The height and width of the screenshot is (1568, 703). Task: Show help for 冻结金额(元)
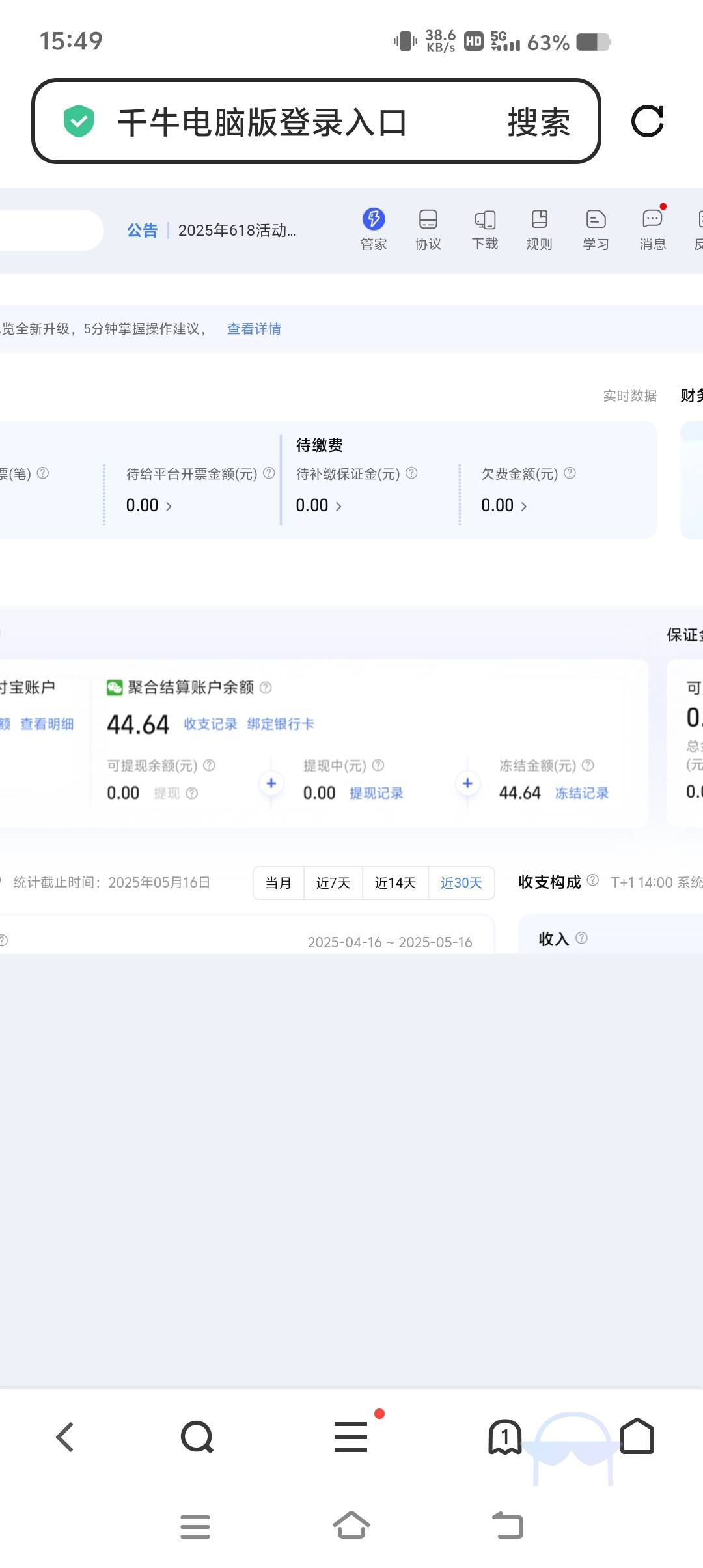[x=588, y=765]
